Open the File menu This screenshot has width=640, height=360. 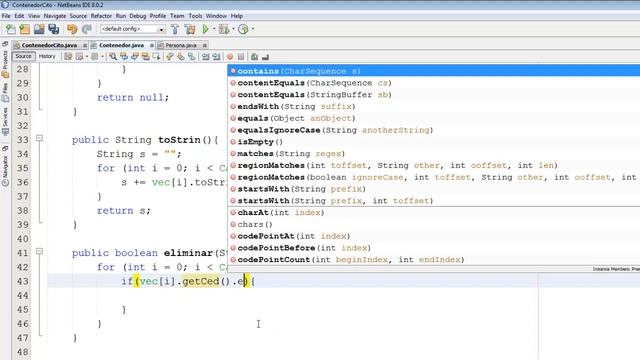6,16
